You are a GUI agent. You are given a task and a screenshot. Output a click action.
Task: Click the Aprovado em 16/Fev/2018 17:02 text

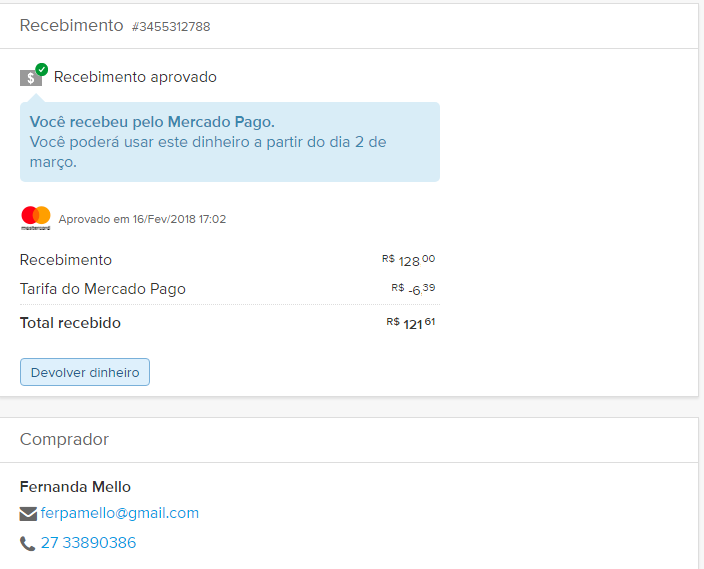tap(142, 219)
